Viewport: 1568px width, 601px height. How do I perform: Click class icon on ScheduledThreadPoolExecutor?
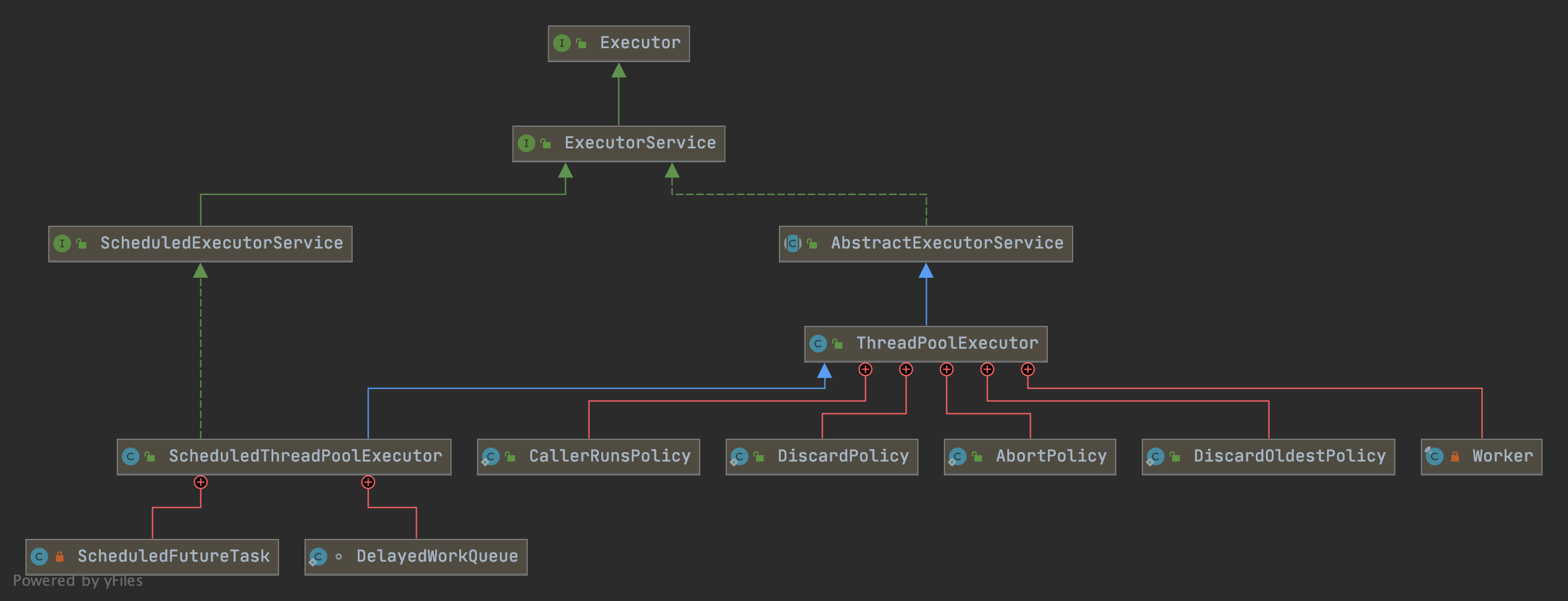point(131,456)
